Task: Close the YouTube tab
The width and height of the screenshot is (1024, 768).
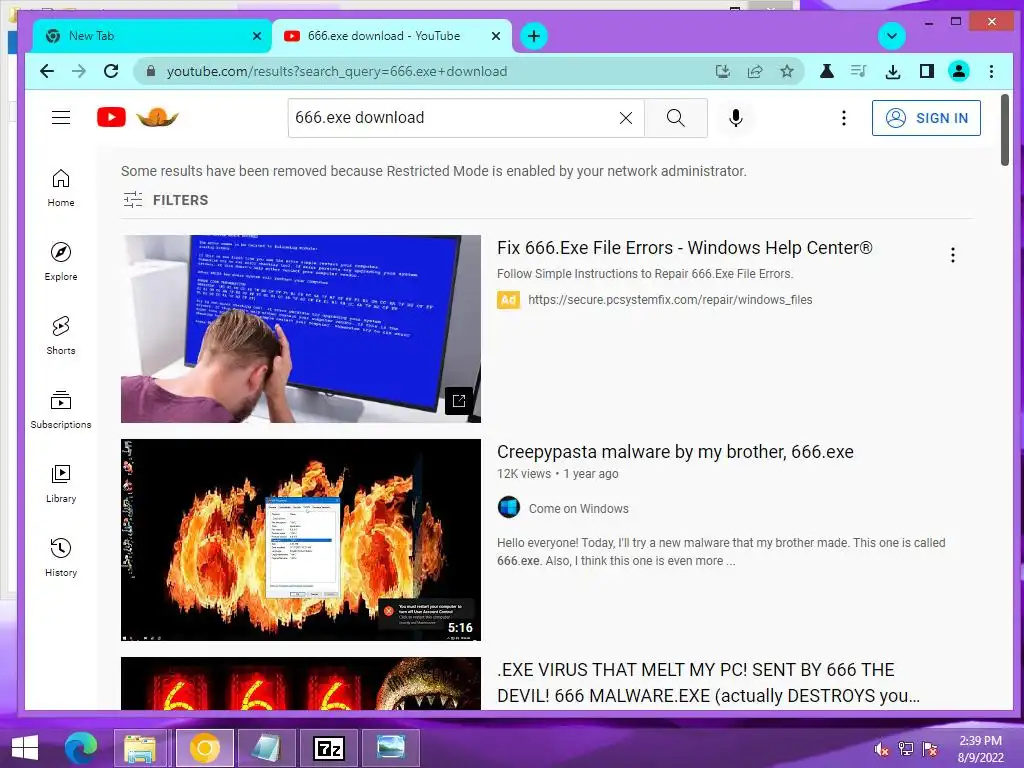Action: click(496, 36)
